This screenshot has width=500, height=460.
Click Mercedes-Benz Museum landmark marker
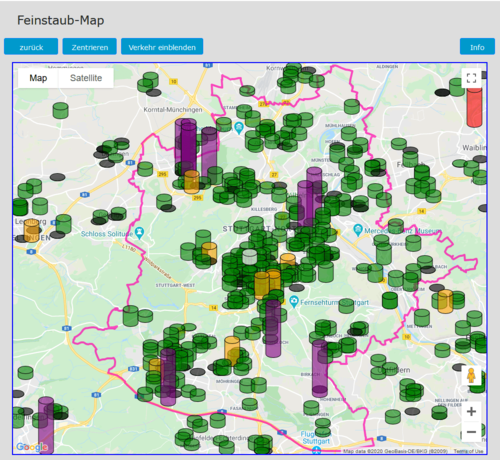pyautogui.click(x=358, y=230)
